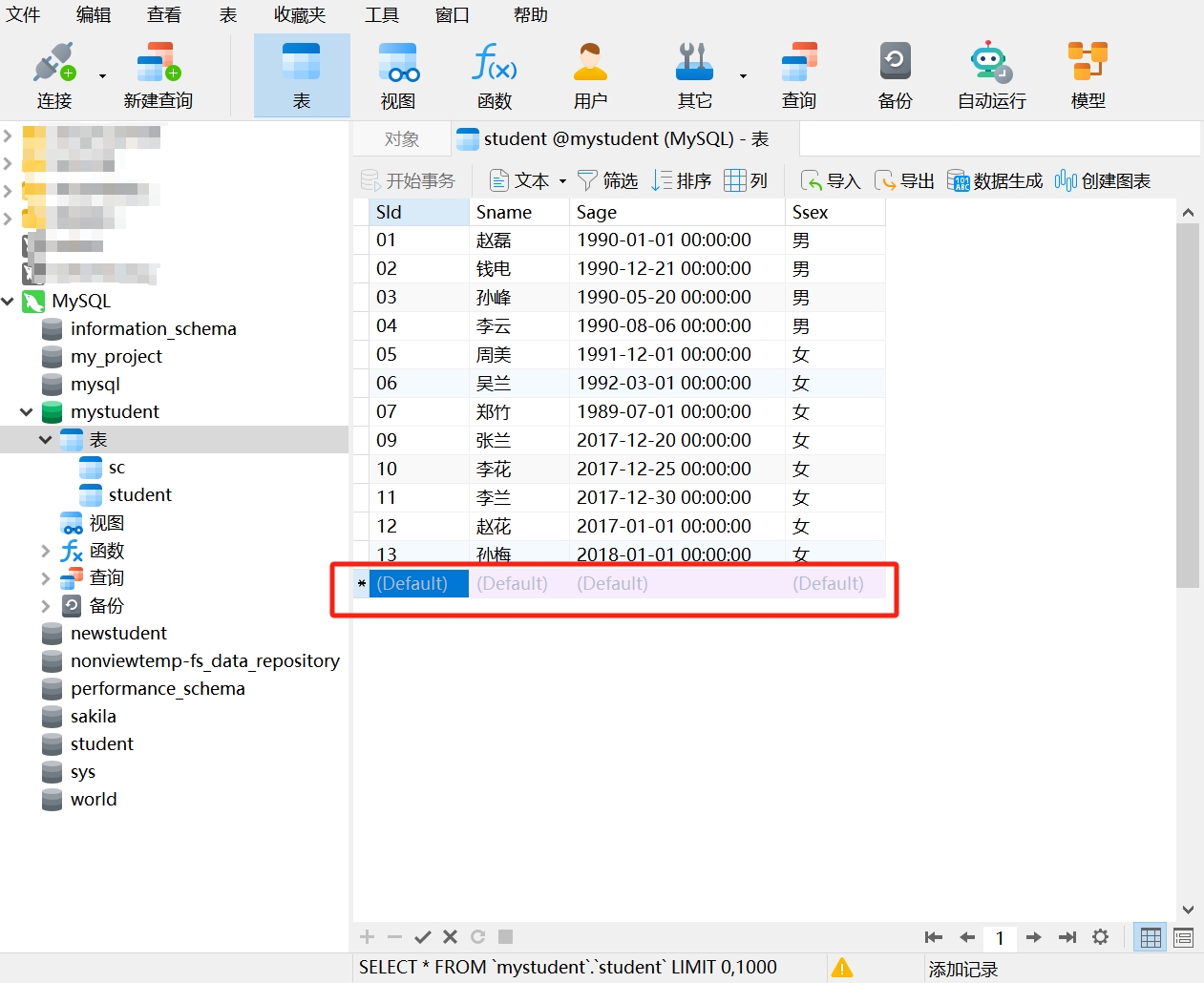Click the add record plus icon
This screenshot has width=1204, height=983.
point(367,937)
